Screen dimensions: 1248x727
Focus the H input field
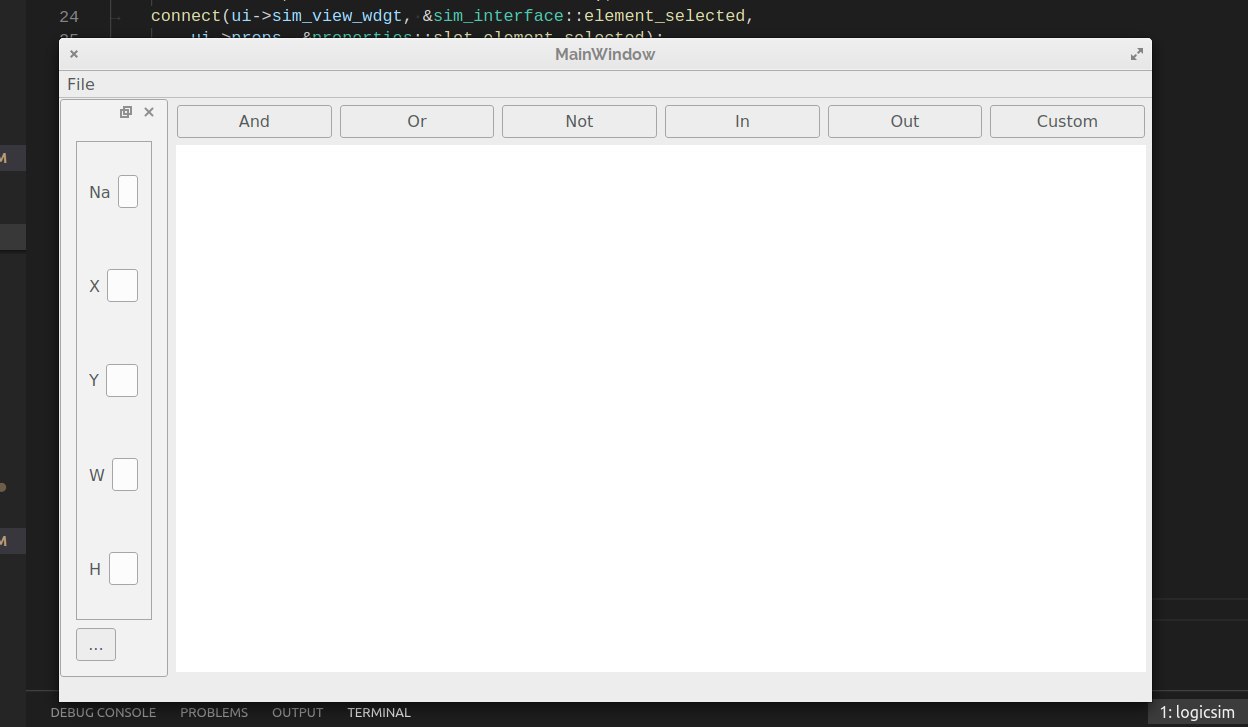click(123, 569)
